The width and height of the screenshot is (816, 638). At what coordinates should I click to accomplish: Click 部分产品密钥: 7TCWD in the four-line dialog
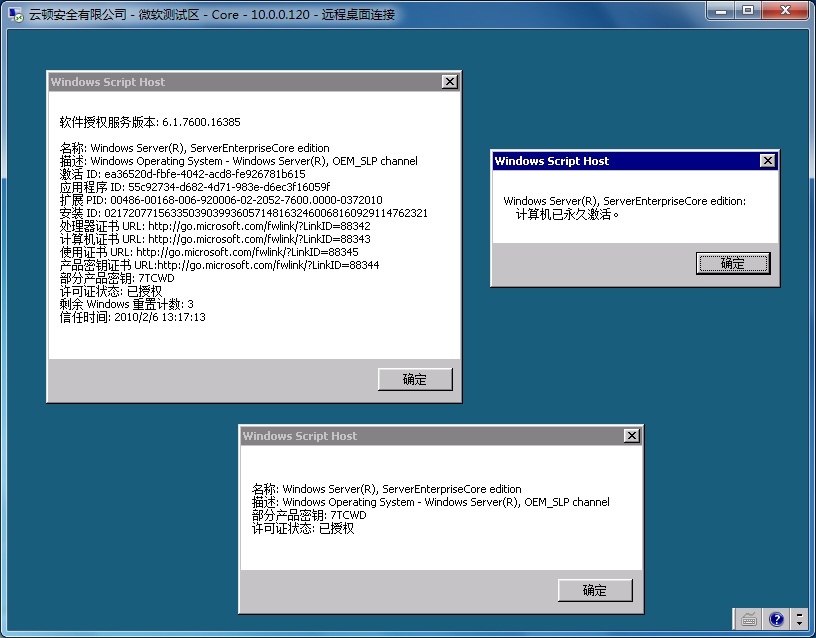point(309,516)
